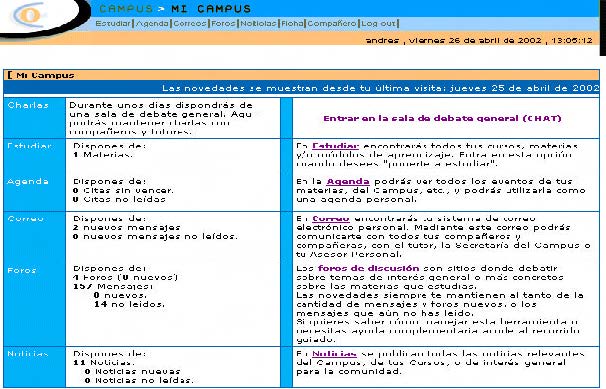The width and height of the screenshot is (606, 389).
Task: Go to Correos in navigation bar
Action: click(190, 24)
